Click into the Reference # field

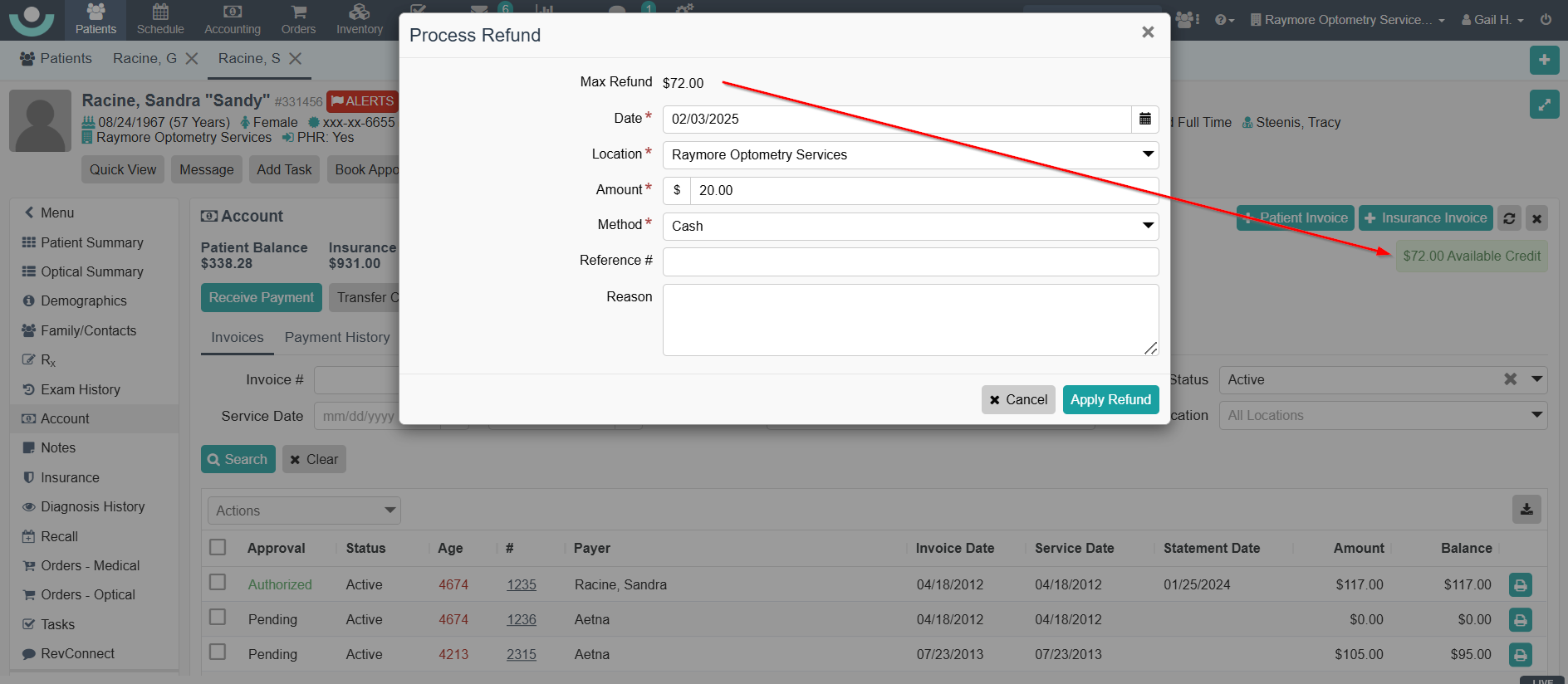pyautogui.click(x=910, y=261)
